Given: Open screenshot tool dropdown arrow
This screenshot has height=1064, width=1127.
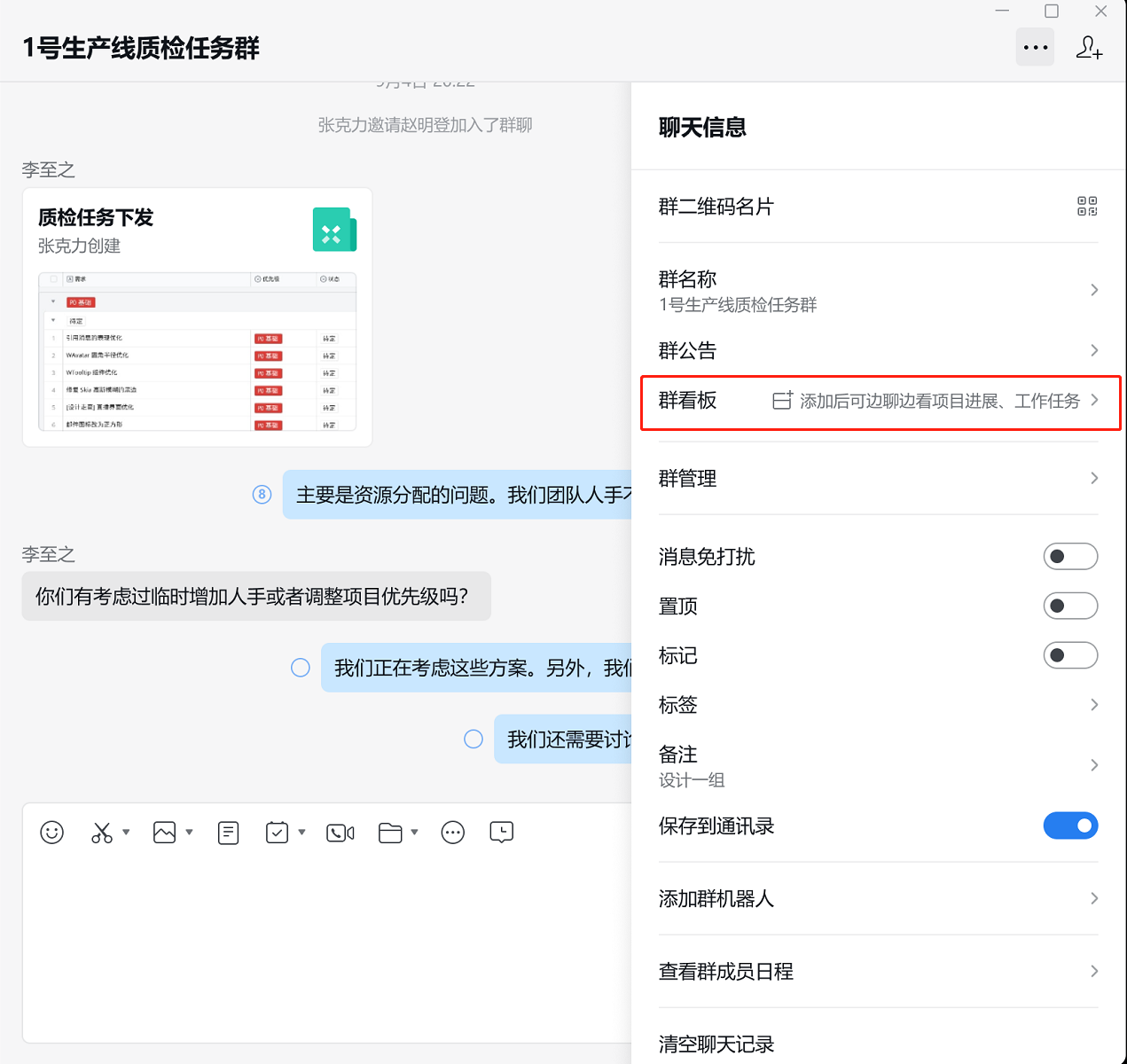Looking at the screenshot, I should point(126,833).
